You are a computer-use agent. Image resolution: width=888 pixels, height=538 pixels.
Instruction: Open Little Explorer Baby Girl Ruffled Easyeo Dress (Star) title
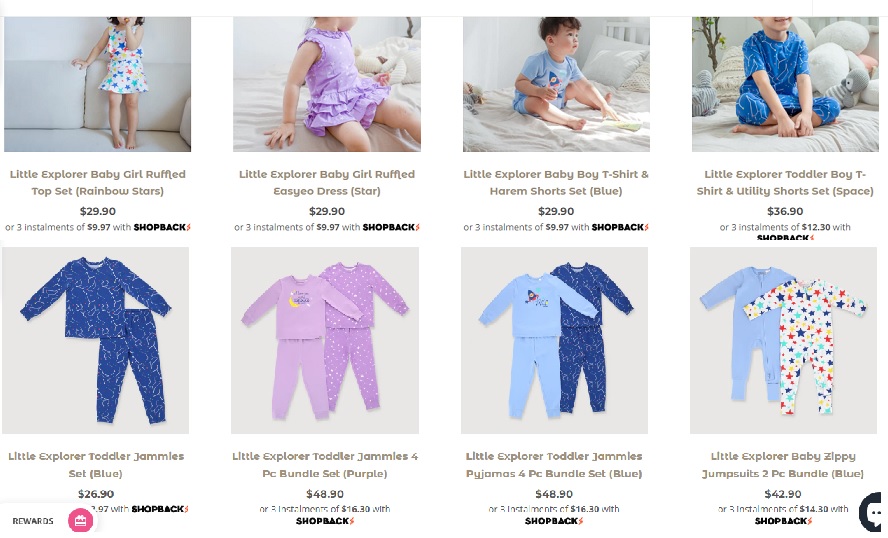327,182
